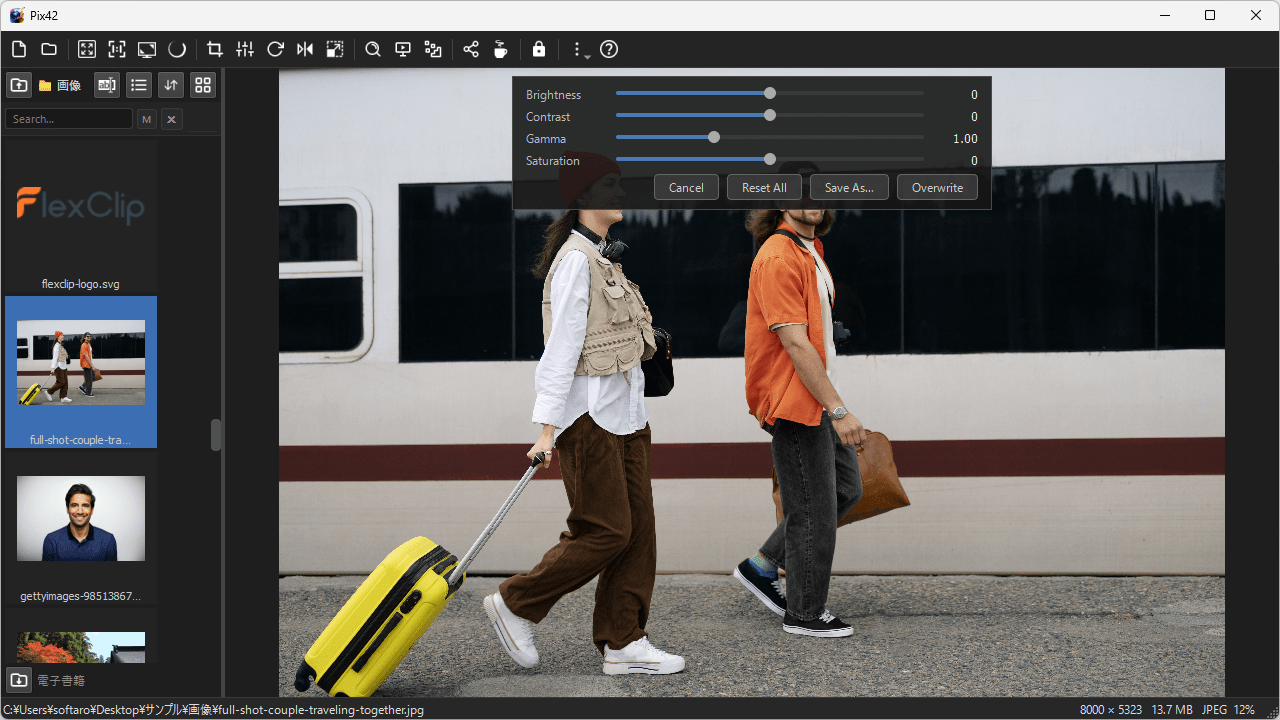1280x720 pixels.
Task: Click the color adjustment sliders icon
Action: pos(245,49)
